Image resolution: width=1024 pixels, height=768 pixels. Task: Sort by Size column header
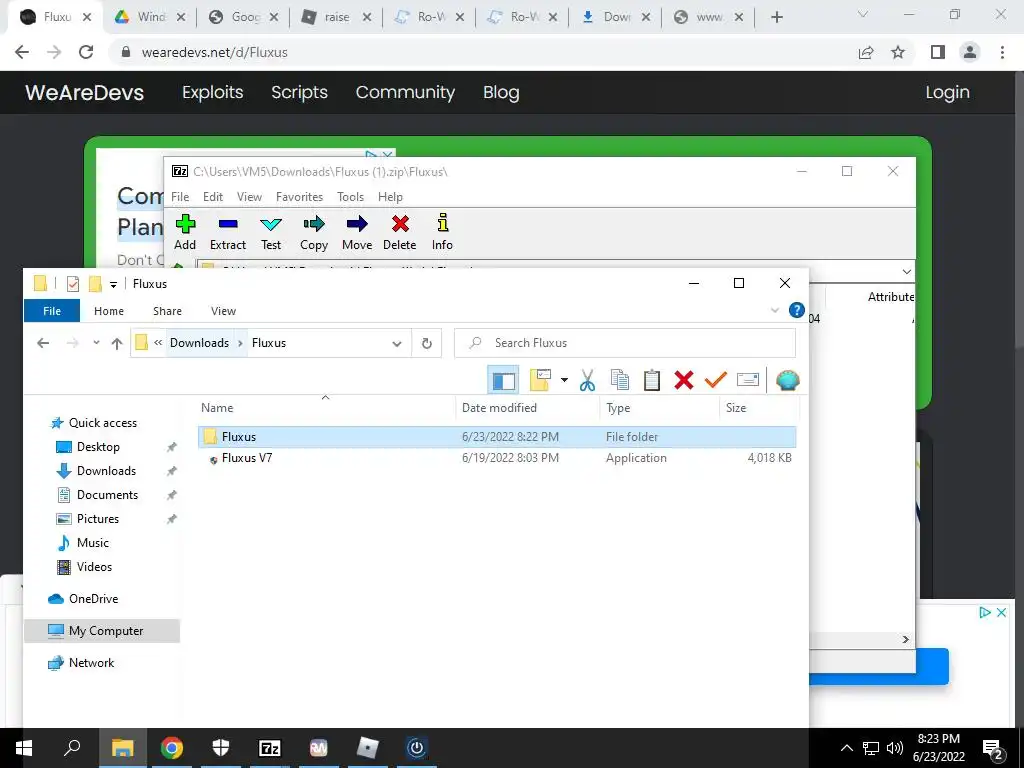(x=758, y=408)
